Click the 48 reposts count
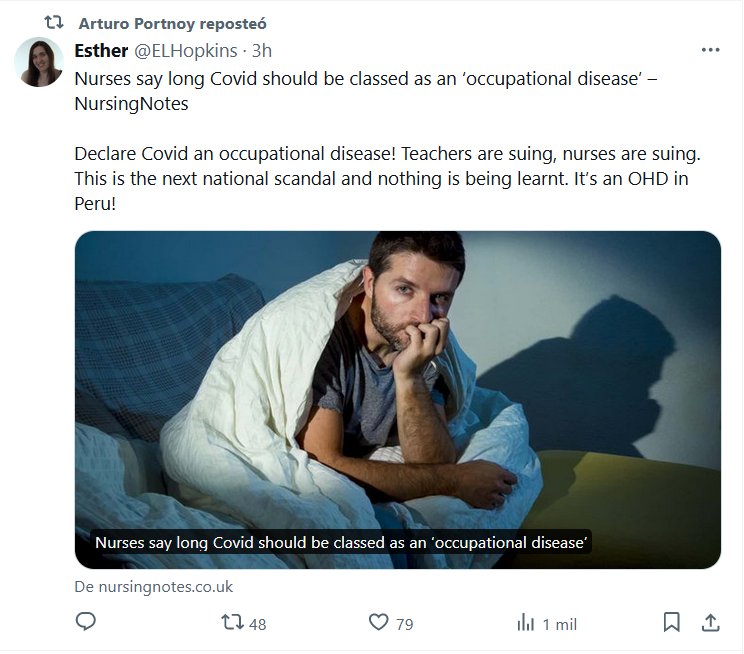 point(257,624)
